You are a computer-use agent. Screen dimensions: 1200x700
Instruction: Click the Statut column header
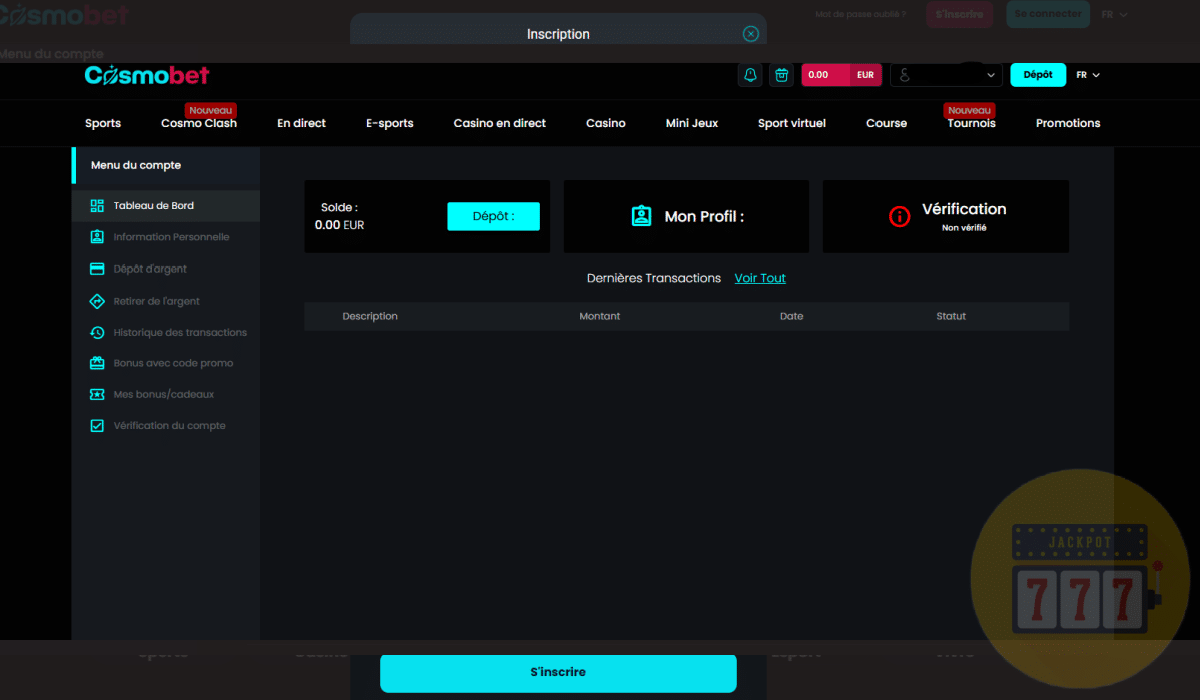[x=951, y=316]
